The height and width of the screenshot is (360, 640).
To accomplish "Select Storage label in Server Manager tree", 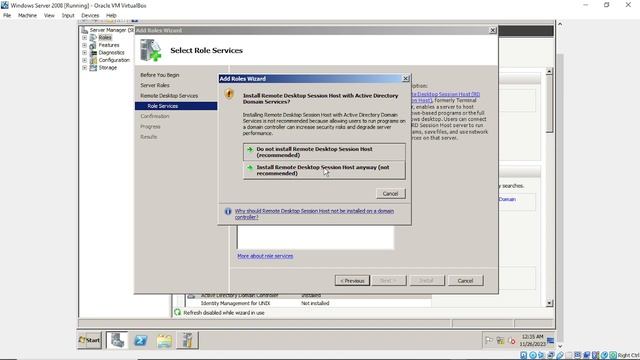I will point(108,68).
